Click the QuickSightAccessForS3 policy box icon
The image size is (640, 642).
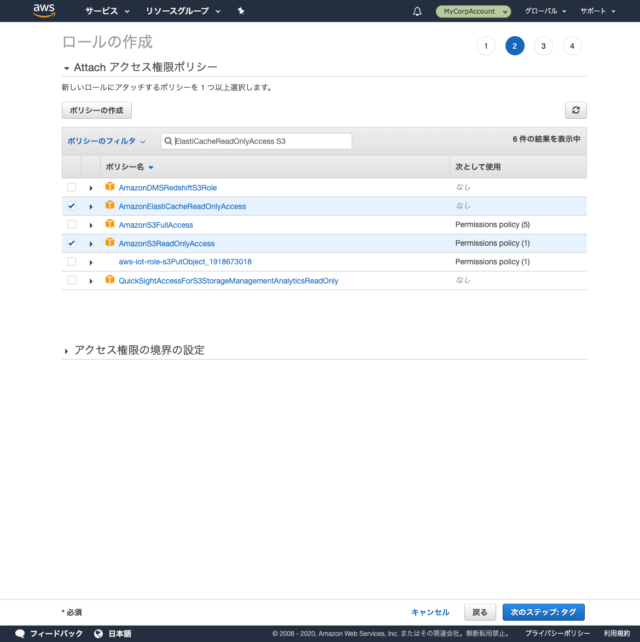[x=110, y=279]
